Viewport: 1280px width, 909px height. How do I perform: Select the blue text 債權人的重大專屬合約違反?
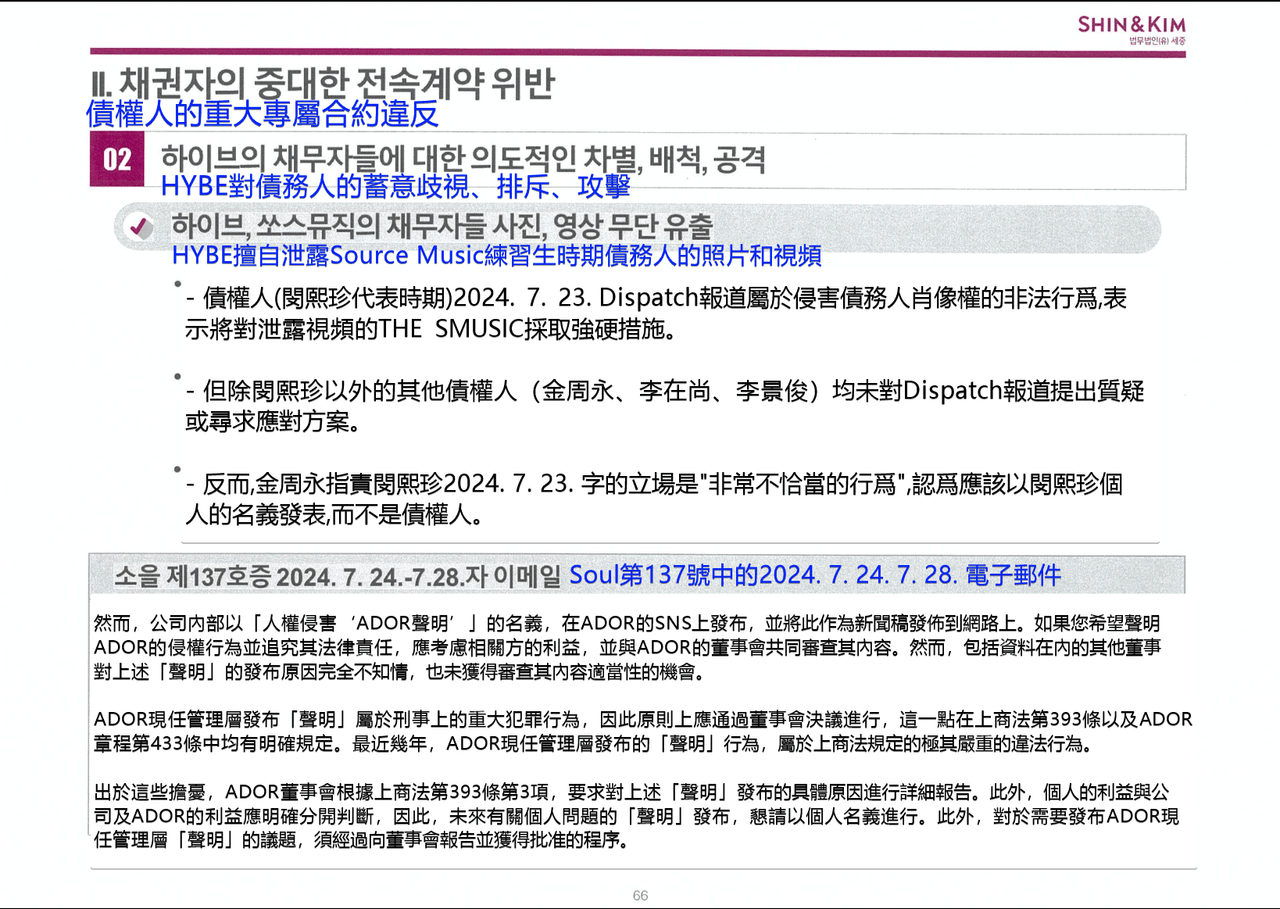point(263,113)
